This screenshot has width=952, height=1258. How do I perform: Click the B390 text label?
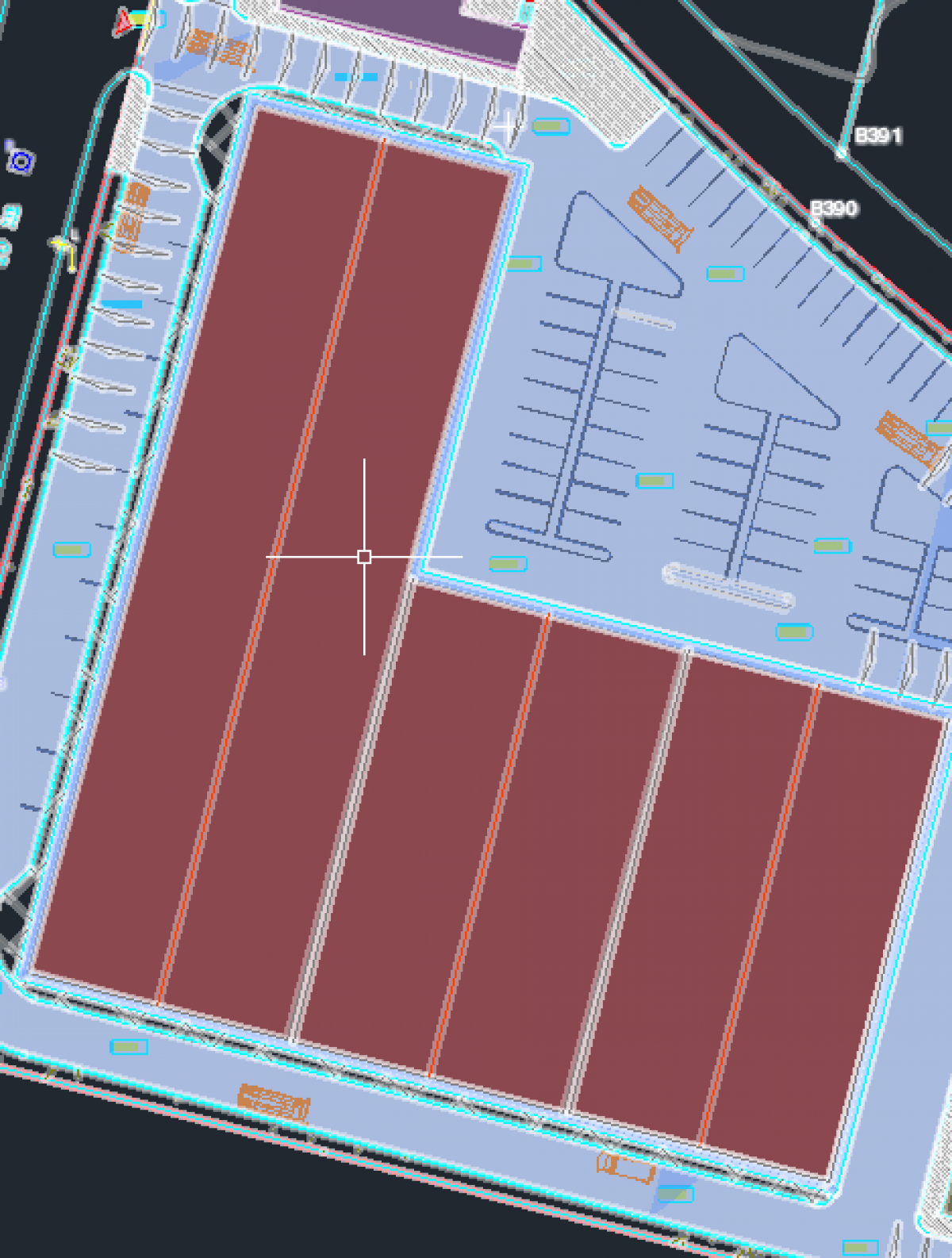(x=835, y=209)
